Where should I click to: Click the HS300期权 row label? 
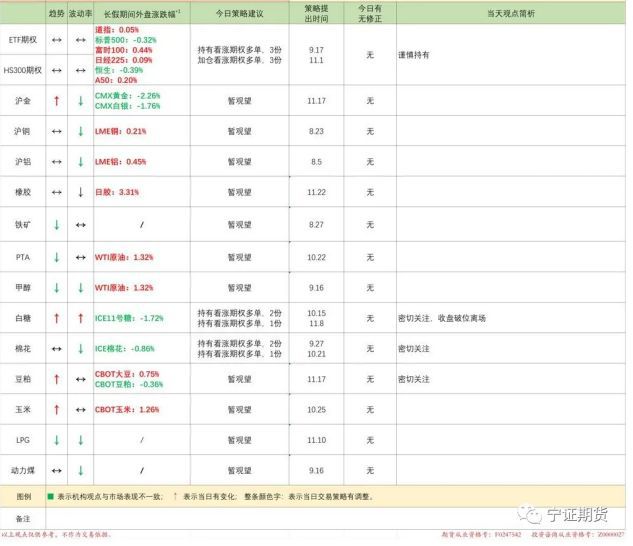point(23,70)
